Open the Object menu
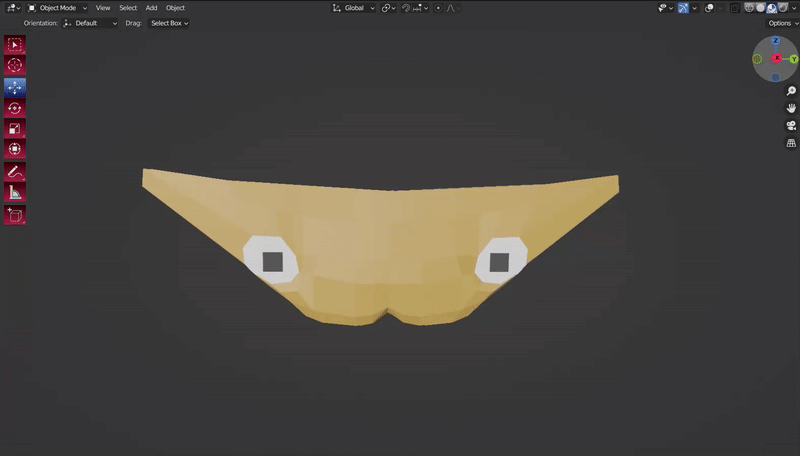The height and width of the screenshot is (456, 800). 175,8
